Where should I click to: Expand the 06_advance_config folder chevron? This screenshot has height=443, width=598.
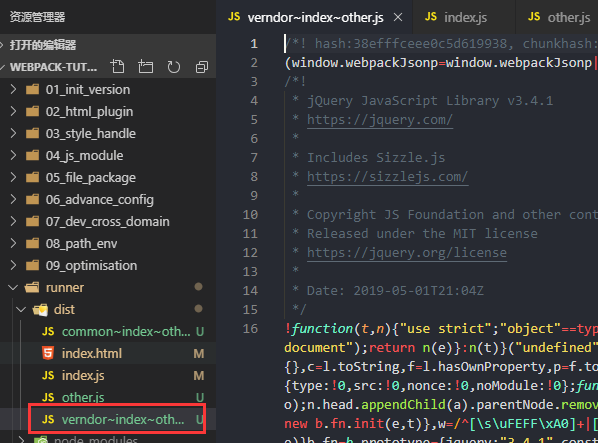click(13, 199)
